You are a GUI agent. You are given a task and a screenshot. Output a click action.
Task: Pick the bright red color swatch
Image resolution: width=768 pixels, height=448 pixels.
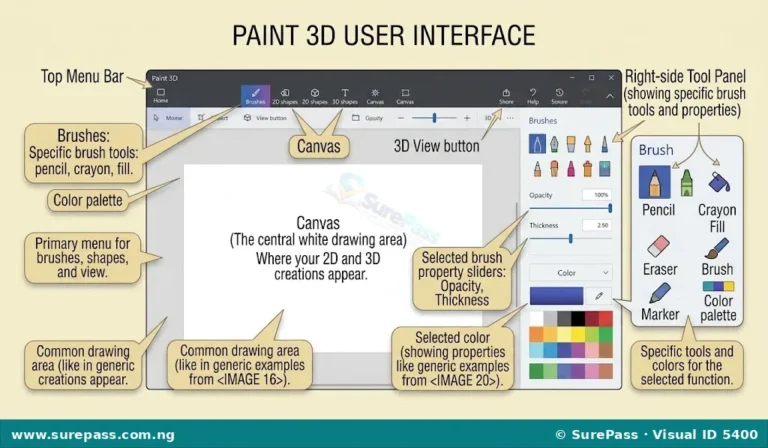605,318
